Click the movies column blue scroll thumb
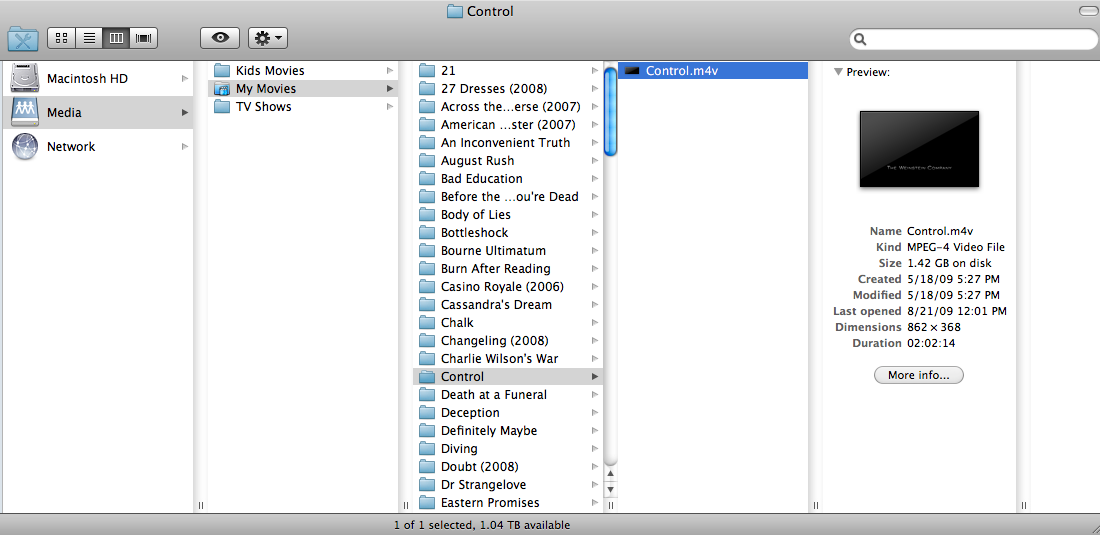This screenshot has height=535, width=1100. (x=610, y=111)
